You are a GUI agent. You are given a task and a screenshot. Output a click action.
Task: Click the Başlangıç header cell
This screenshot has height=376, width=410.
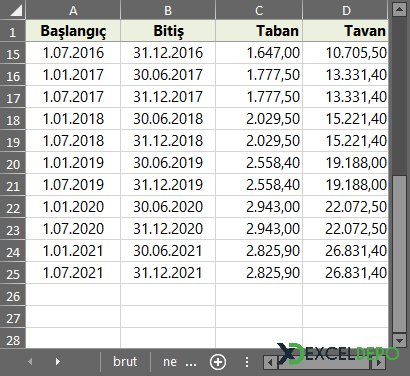coord(73,31)
